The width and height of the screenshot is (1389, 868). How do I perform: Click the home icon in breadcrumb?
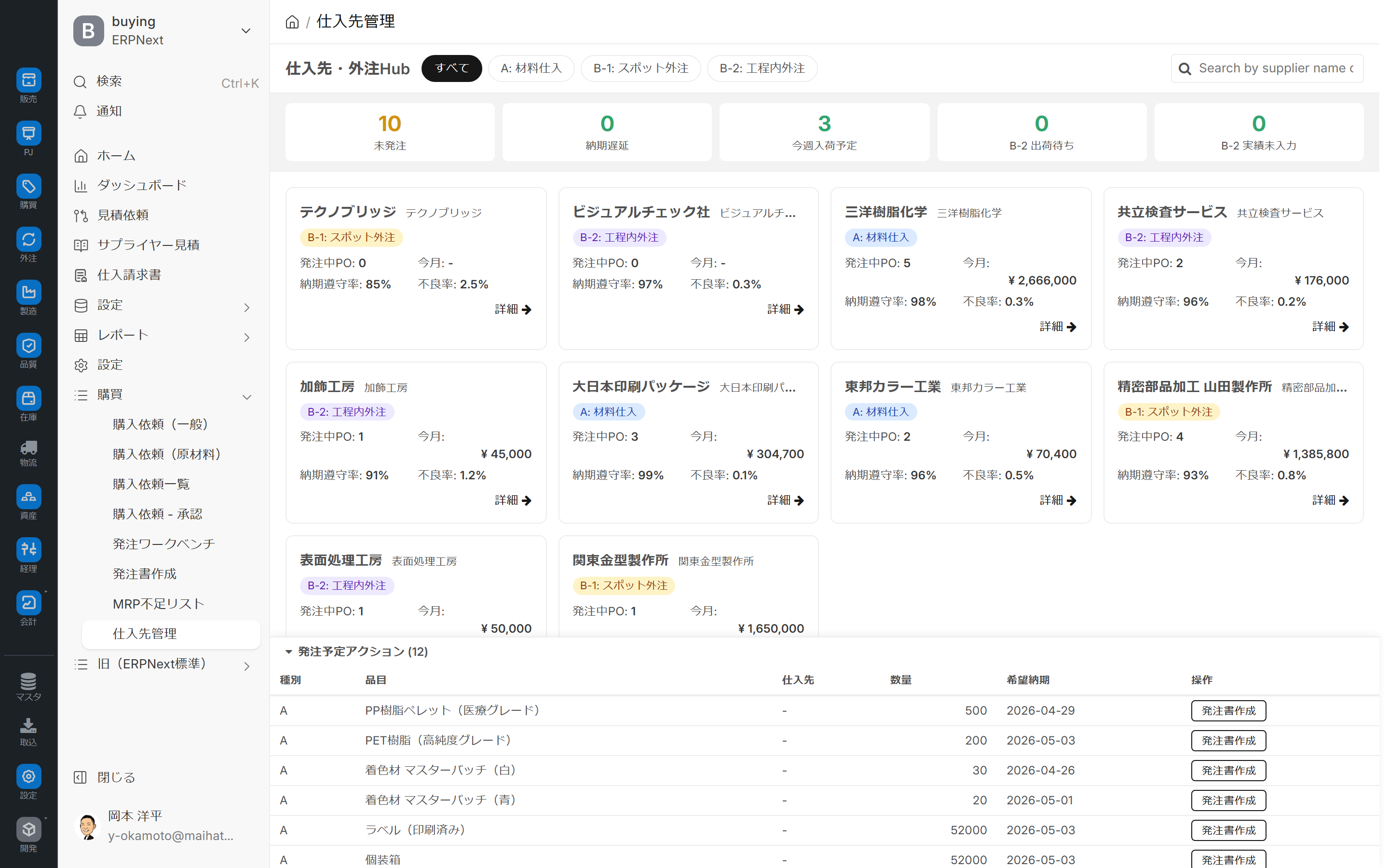[292, 22]
